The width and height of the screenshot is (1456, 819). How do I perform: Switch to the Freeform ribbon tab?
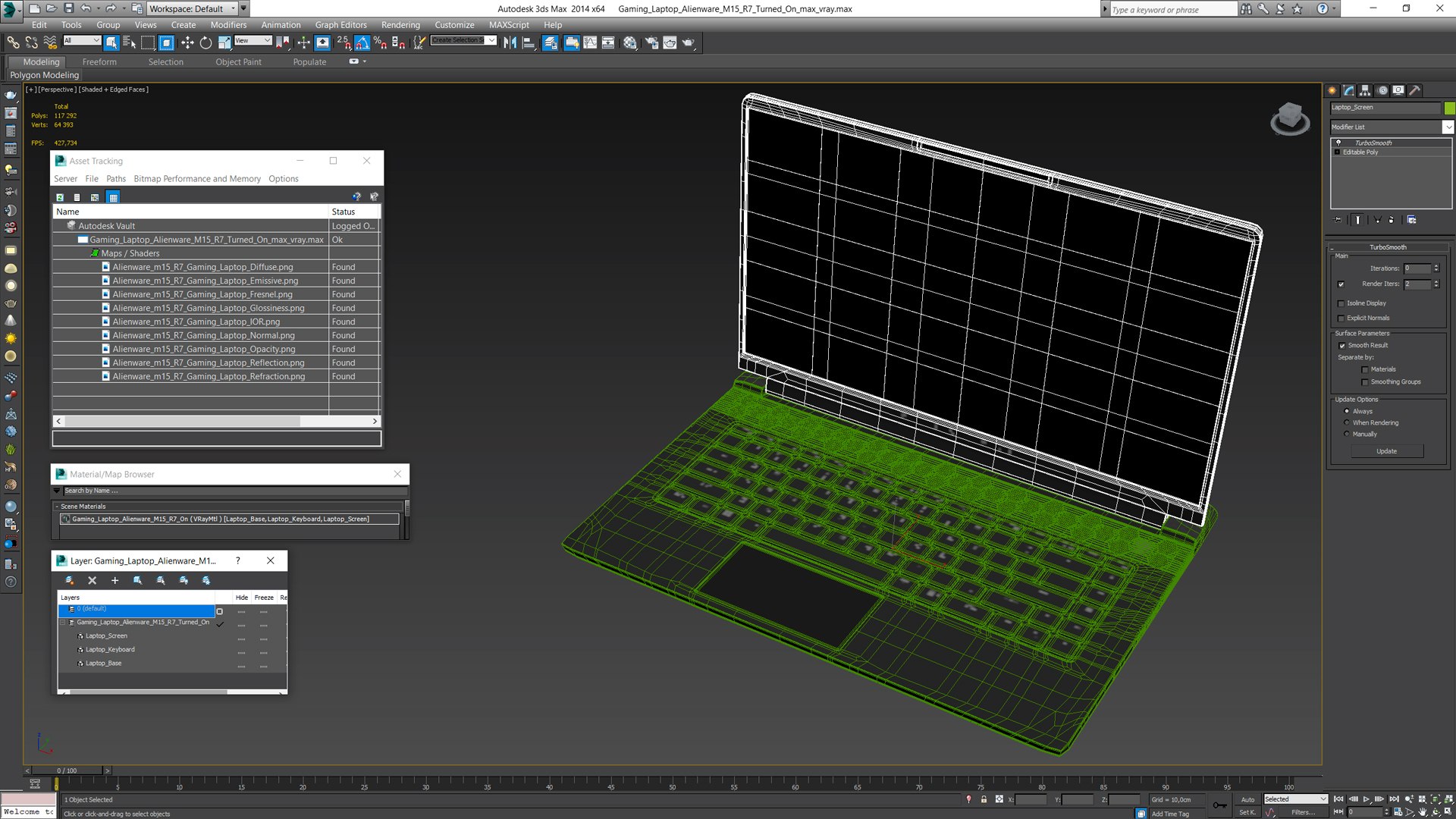[x=99, y=62]
